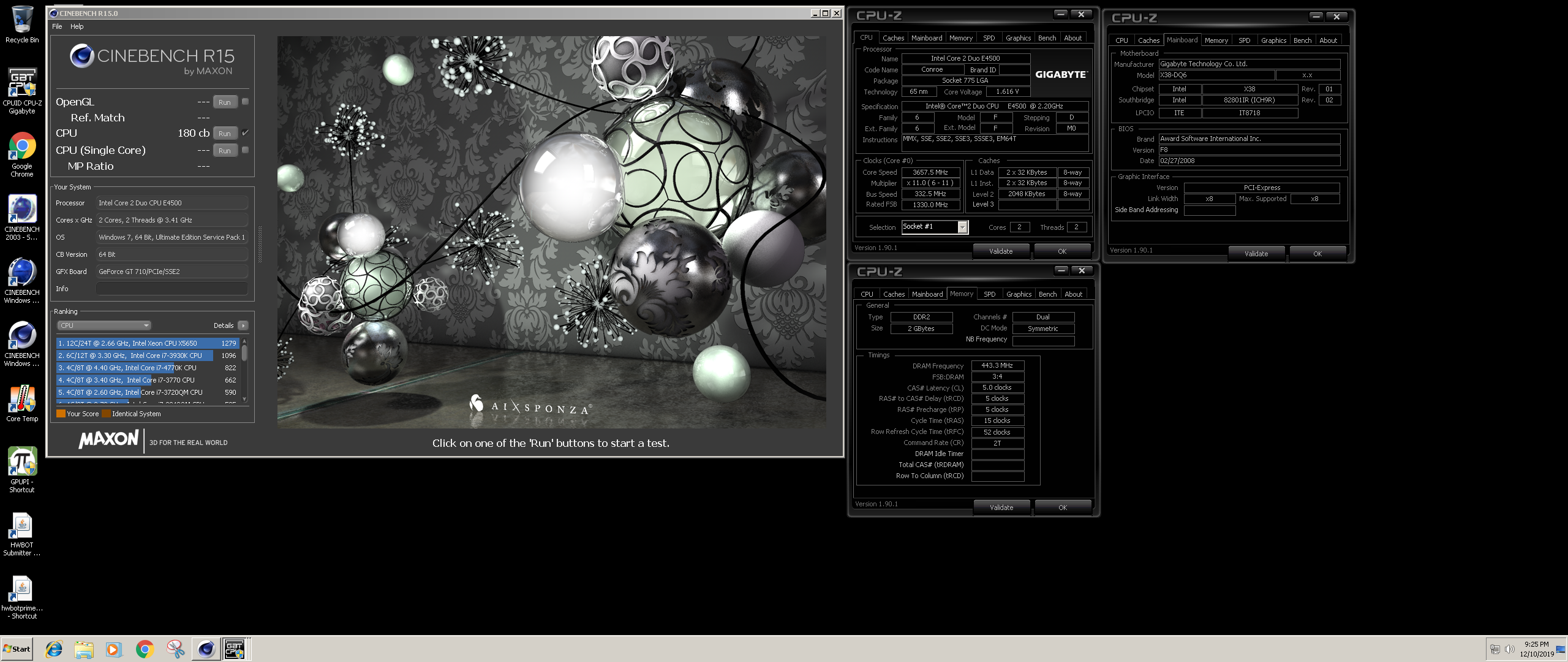The image size is (1568, 662).
Task: Toggle the CPU (Single Core) checkbox
Action: pyautogui.click(x=245, y=150)
